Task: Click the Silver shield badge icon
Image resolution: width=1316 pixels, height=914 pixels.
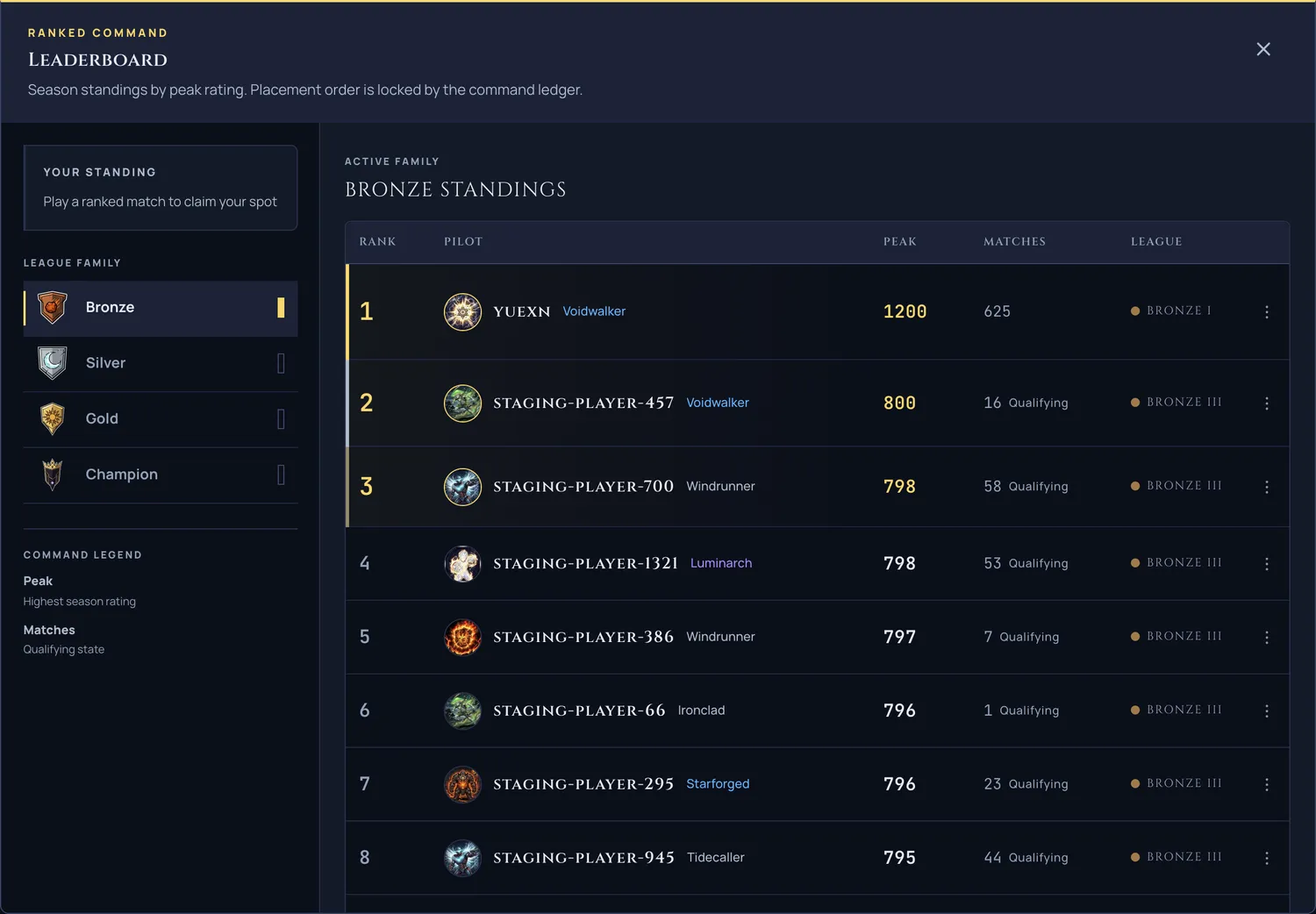Action: pos(53,363)
